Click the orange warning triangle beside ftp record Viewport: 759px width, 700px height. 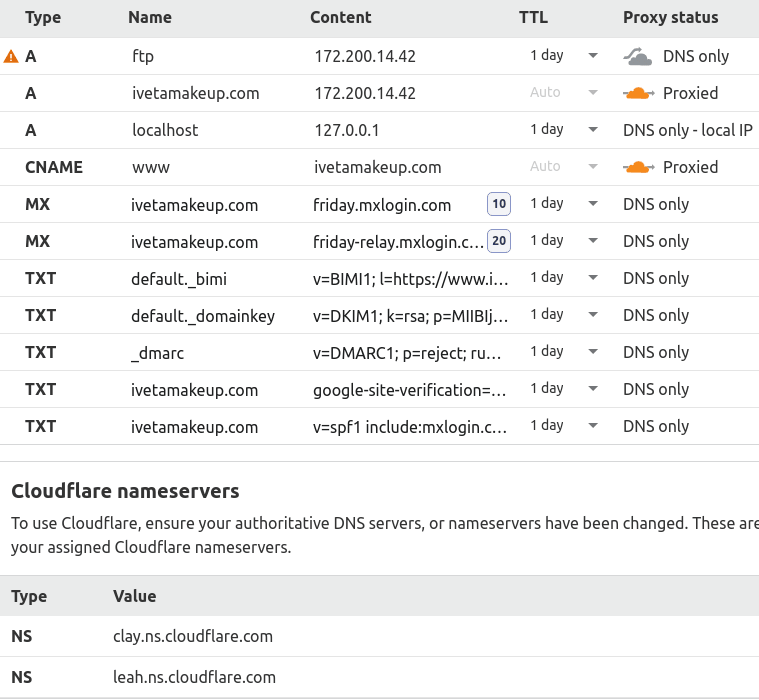[11, 57]
